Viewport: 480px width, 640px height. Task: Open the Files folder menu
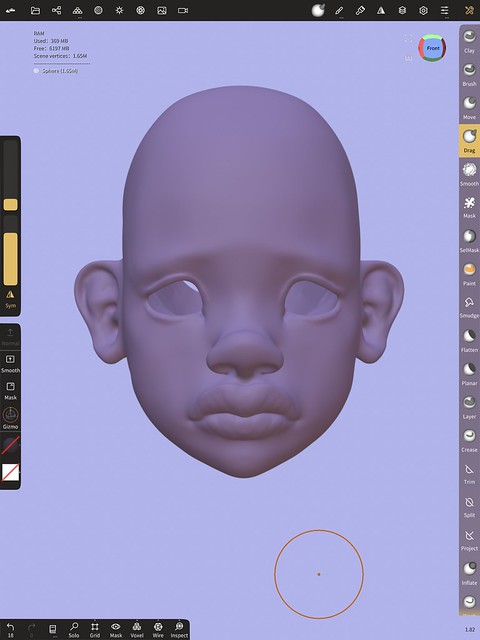(36, 11)
